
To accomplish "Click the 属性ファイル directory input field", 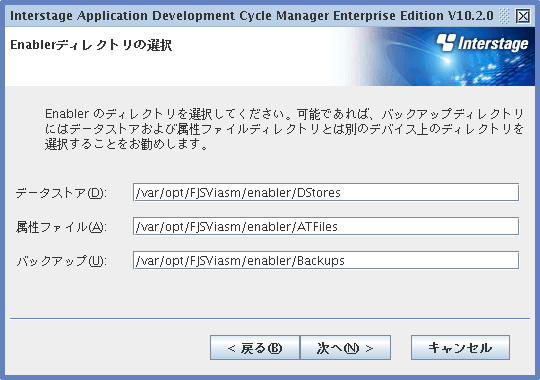I will click(x=326, y=226).
